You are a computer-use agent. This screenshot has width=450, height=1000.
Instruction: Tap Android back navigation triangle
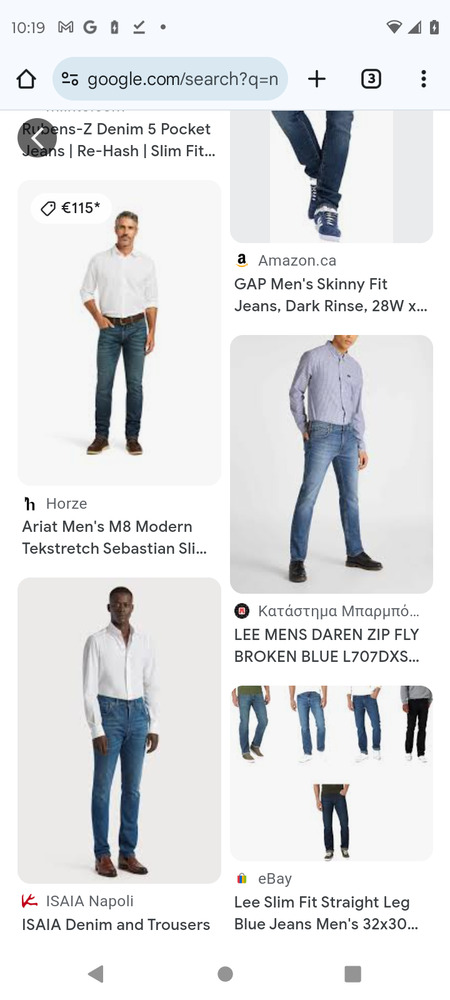point(96,973)
